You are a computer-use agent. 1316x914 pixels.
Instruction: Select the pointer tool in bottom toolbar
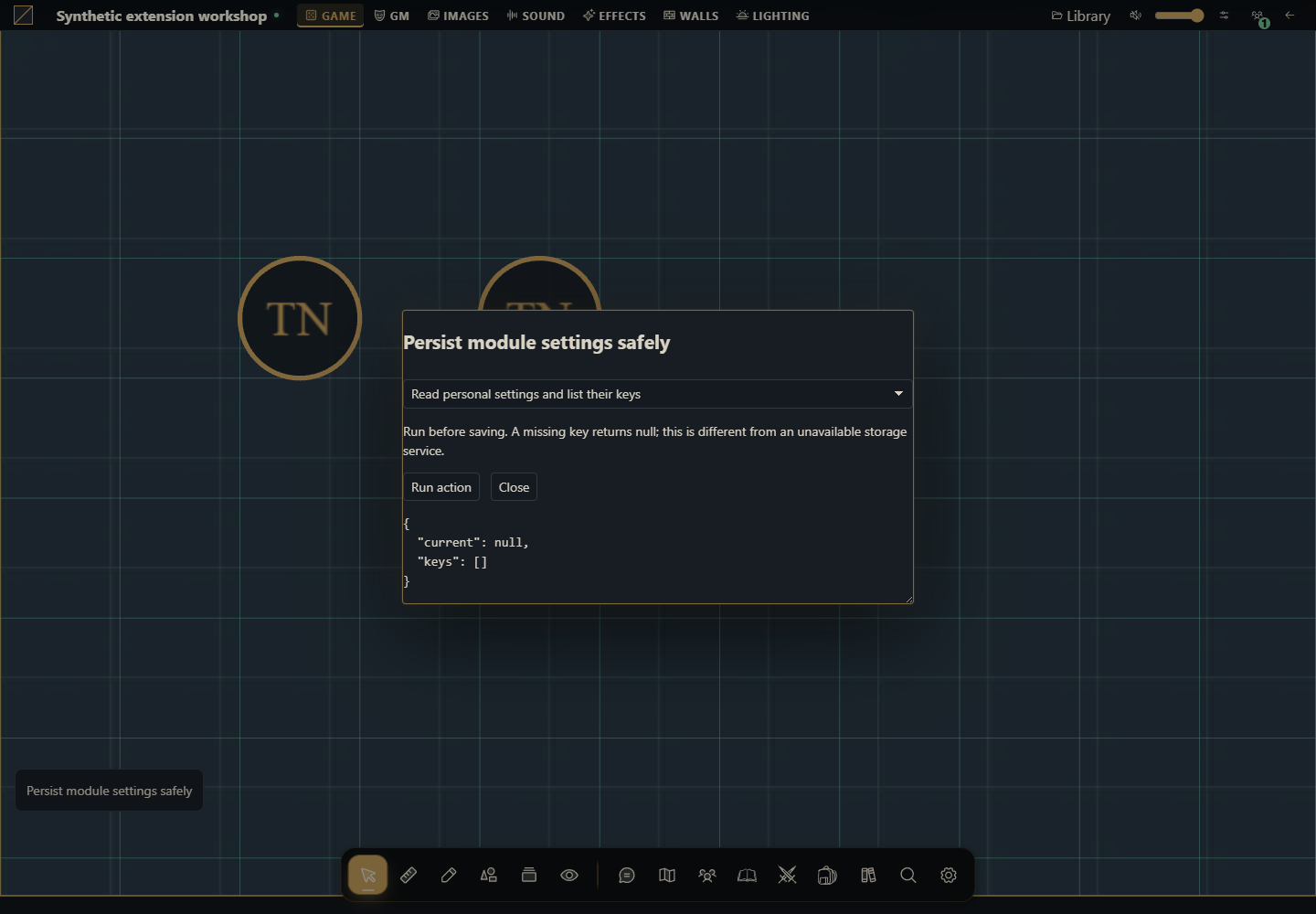pyautogui.click(x=367, y=875)
